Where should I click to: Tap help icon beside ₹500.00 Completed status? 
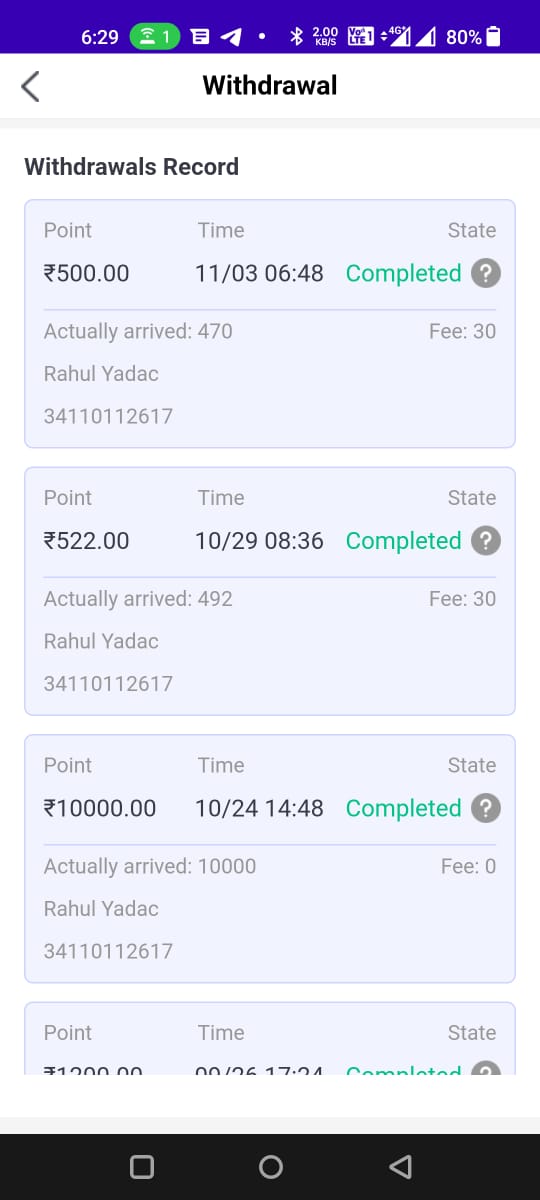[485, 273]
